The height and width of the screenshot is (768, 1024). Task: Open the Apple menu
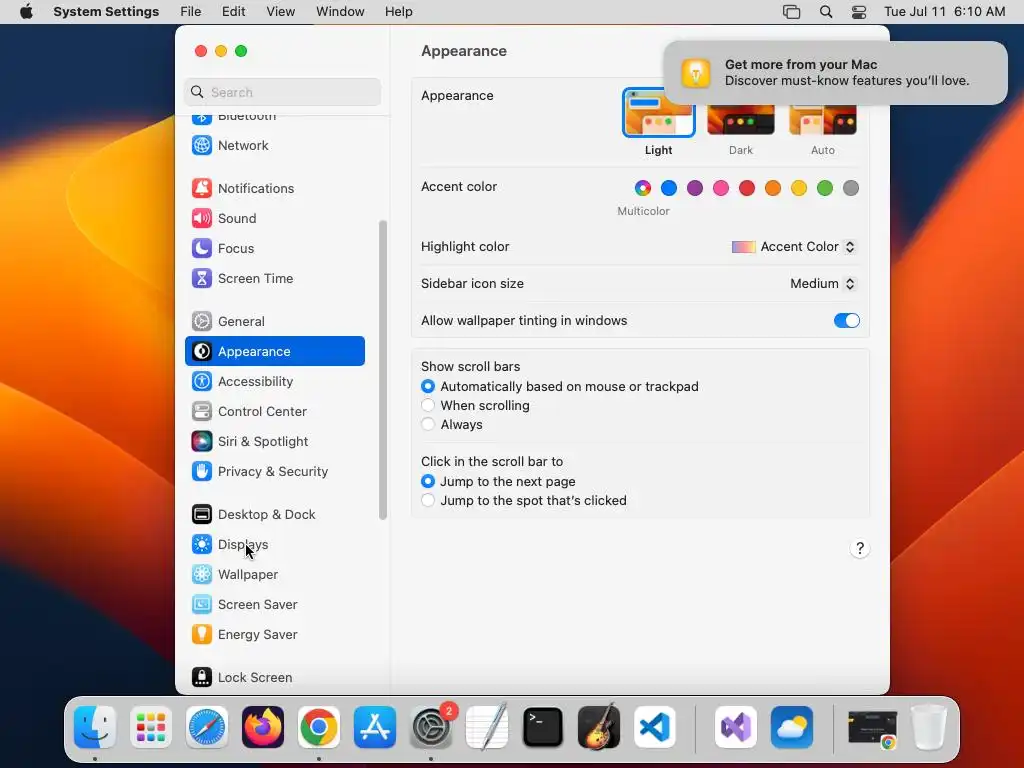tap(26, 12)
